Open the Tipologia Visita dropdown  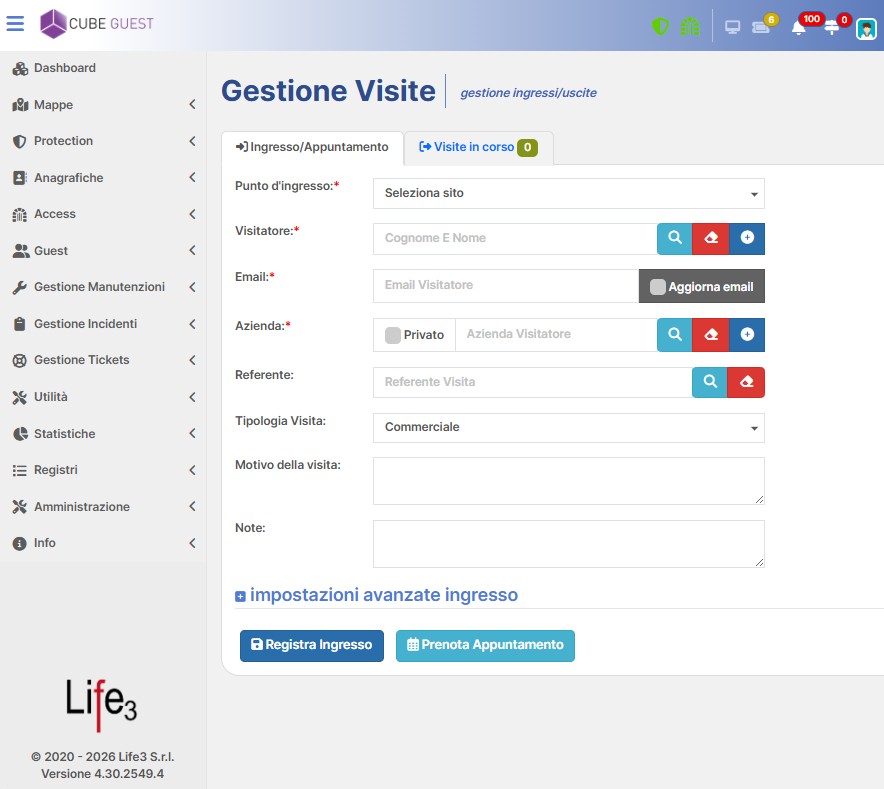[568, 427]
